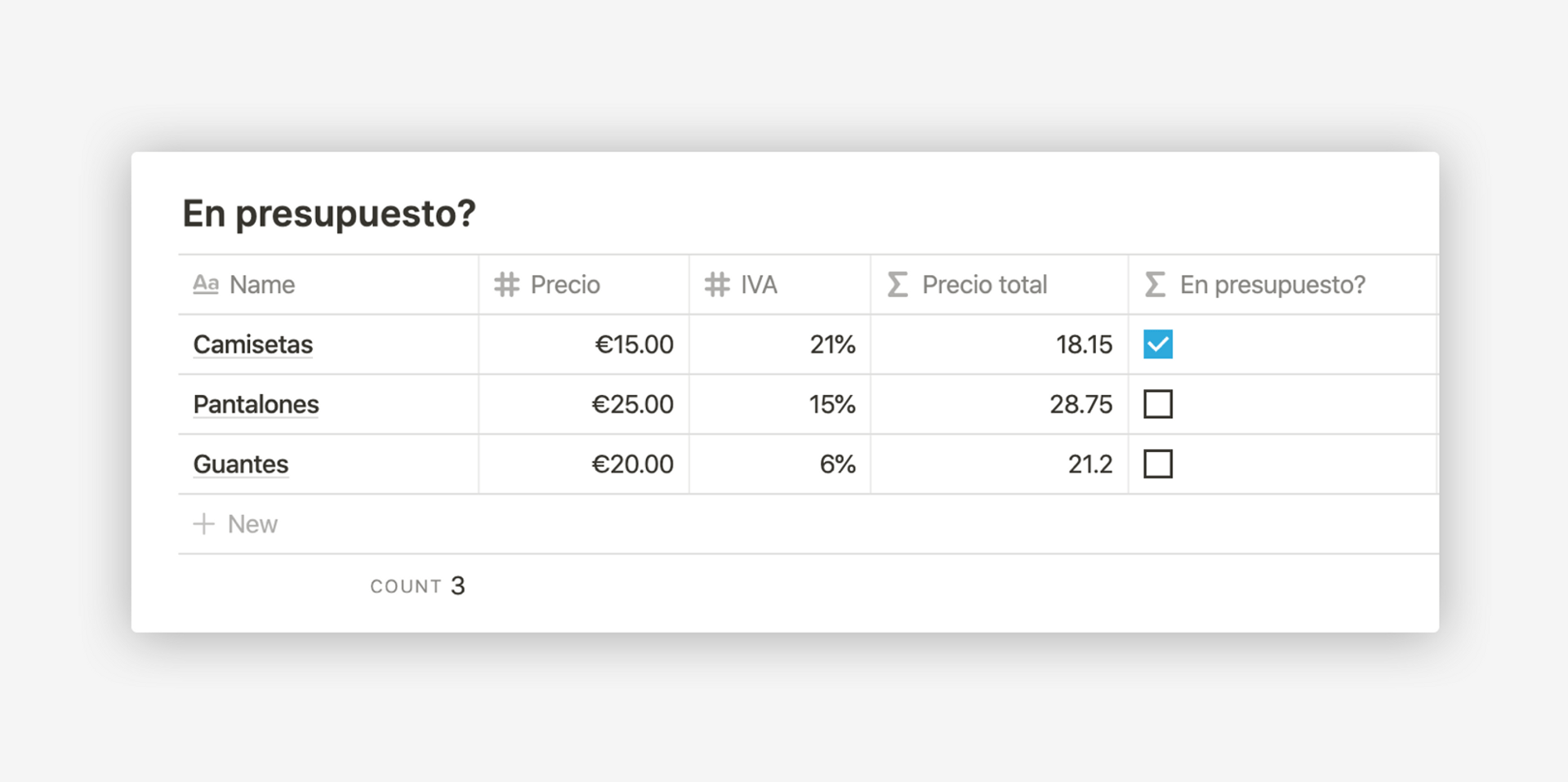Check the Pantalones budget checkbox
Screen dimensions: 1568x782
click(x=1158, y=404)
